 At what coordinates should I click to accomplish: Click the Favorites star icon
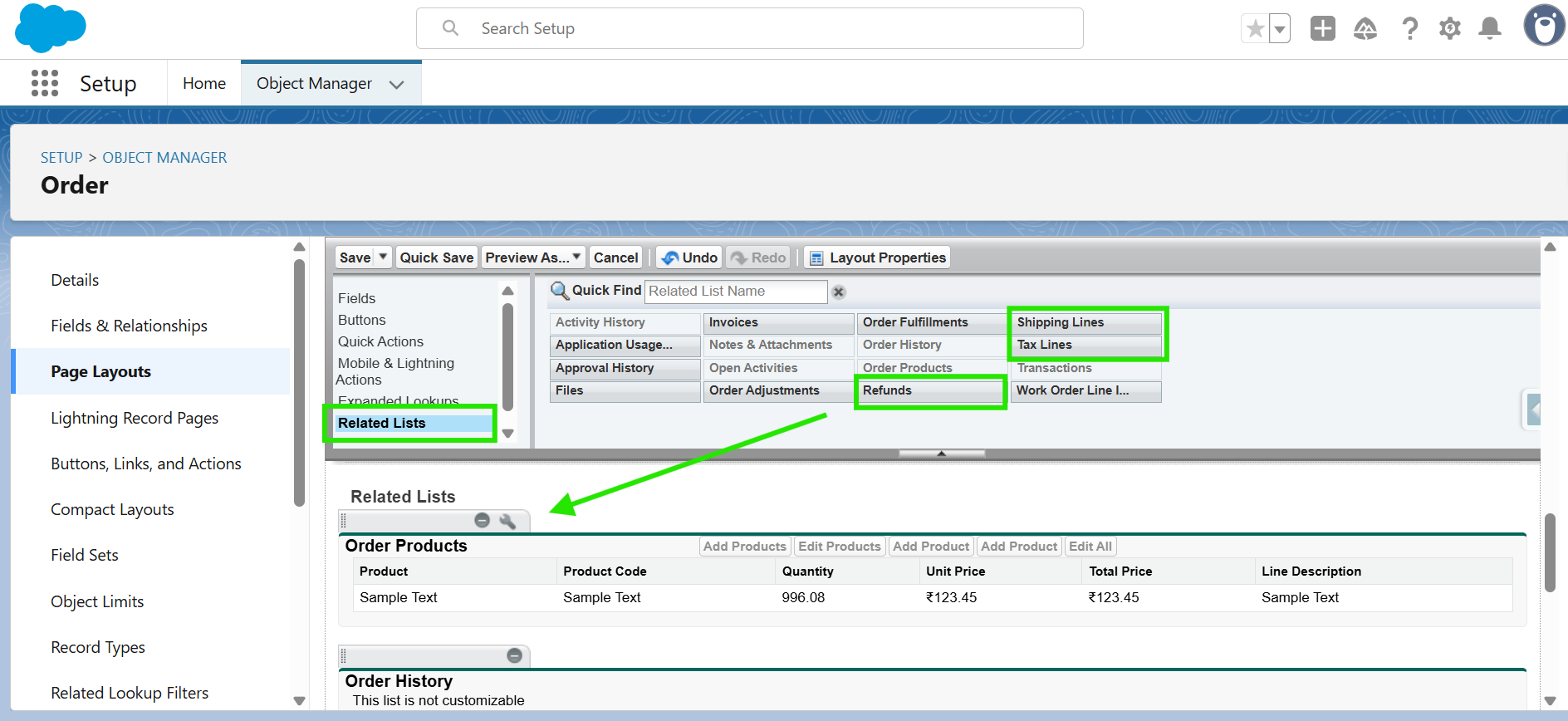1255,29
